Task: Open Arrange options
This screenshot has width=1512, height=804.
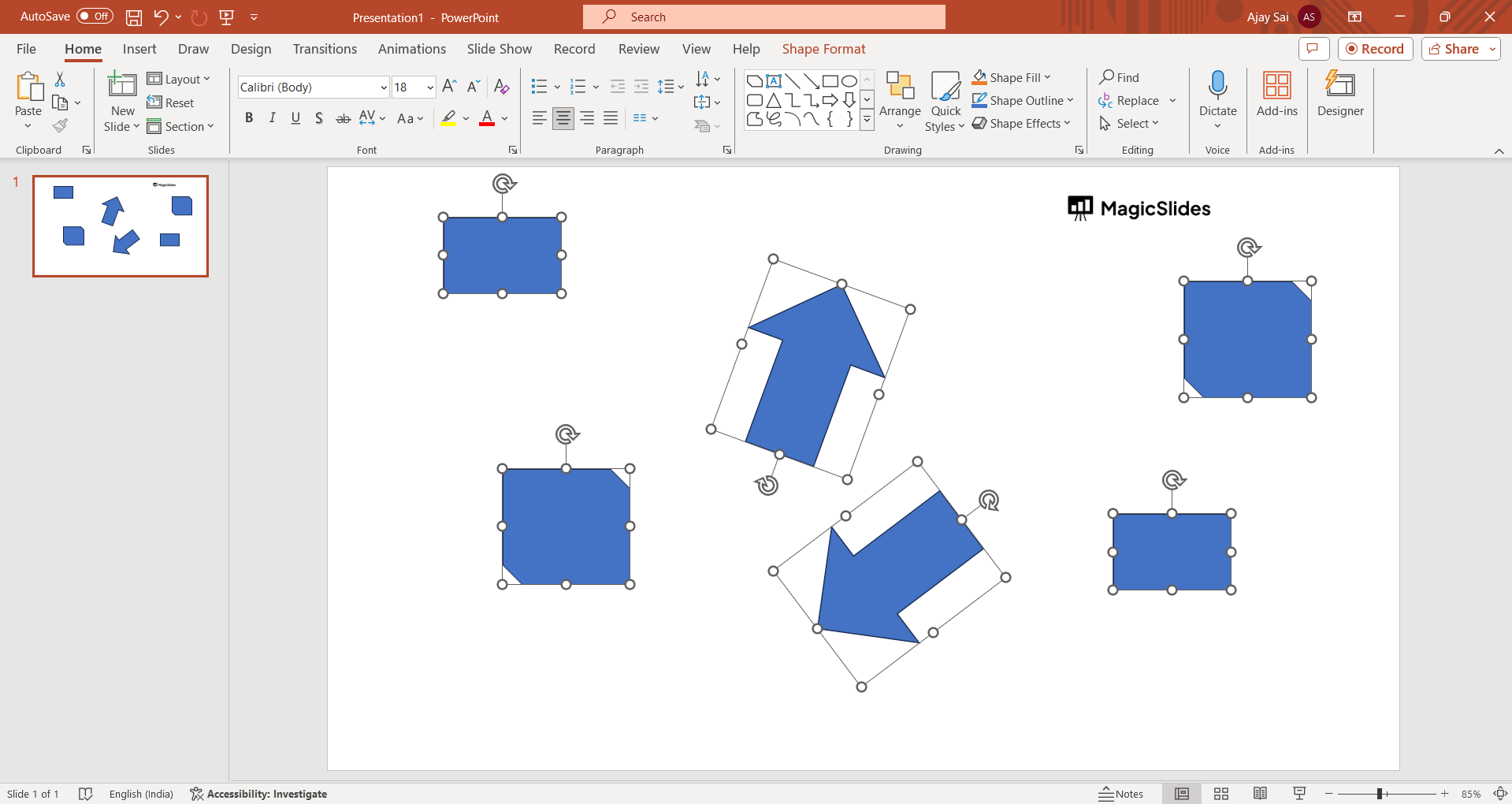Action: (x=900, y=100)
